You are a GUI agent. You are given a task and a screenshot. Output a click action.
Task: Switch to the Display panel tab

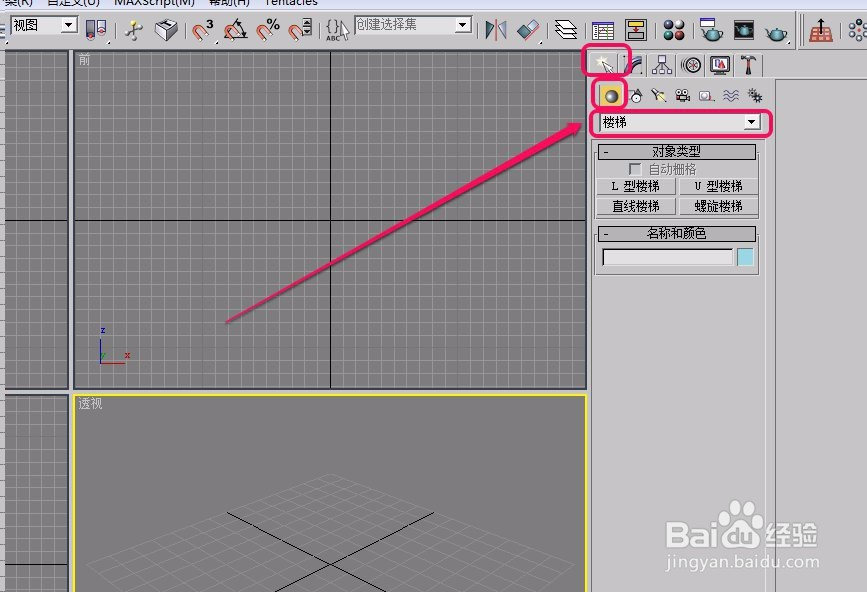coord(719,65)
